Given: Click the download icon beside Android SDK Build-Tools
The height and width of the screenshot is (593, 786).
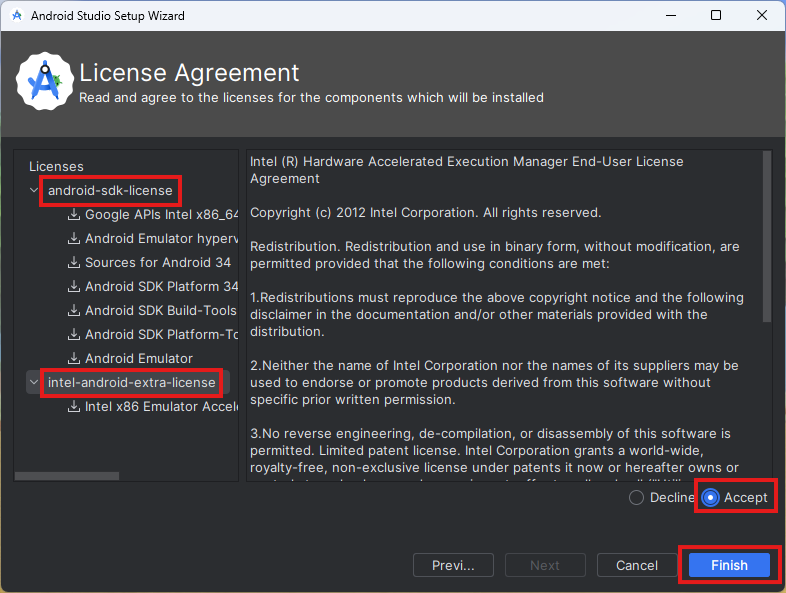Looking at the screenshot, I should 74,310.
